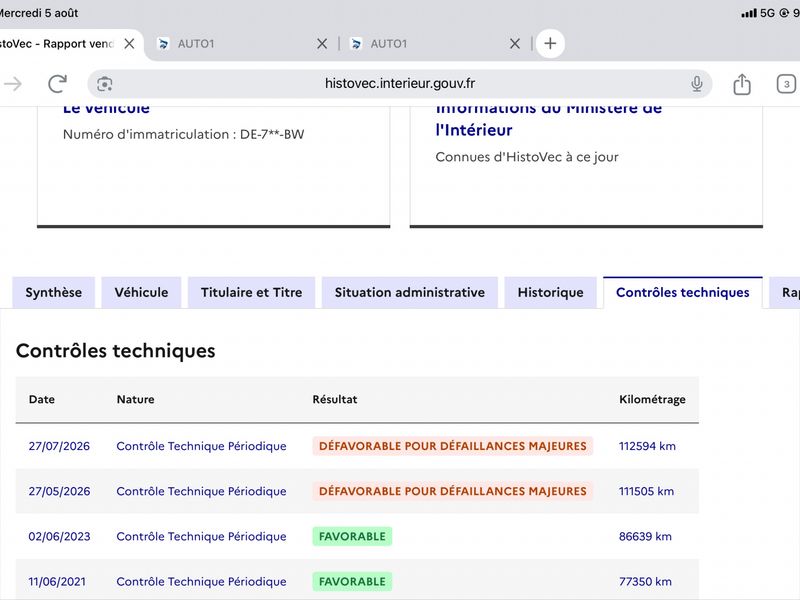Tap the page settings icon in address bar
This screenshot has height=600, width=800.
tap(105, 84)
